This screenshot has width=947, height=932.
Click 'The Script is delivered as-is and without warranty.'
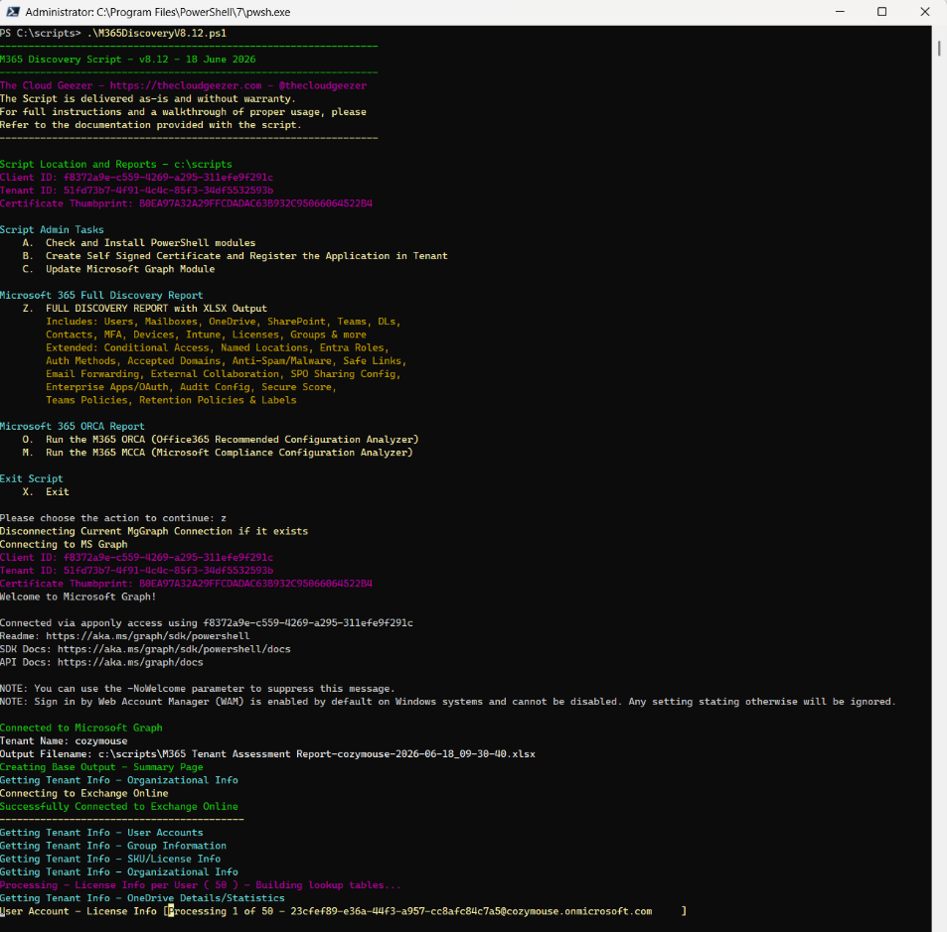[147, 98]
